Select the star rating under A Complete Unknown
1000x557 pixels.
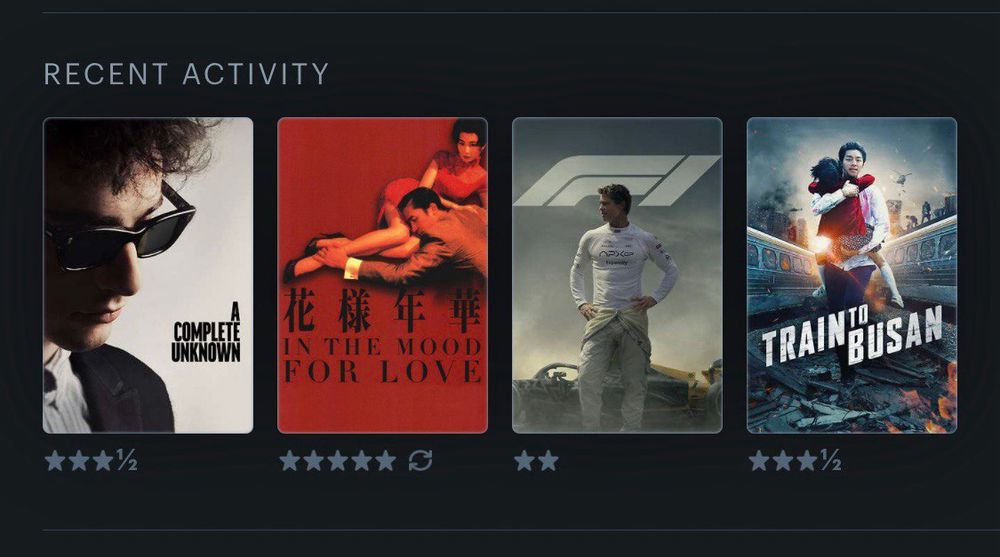tap(91, 460)
